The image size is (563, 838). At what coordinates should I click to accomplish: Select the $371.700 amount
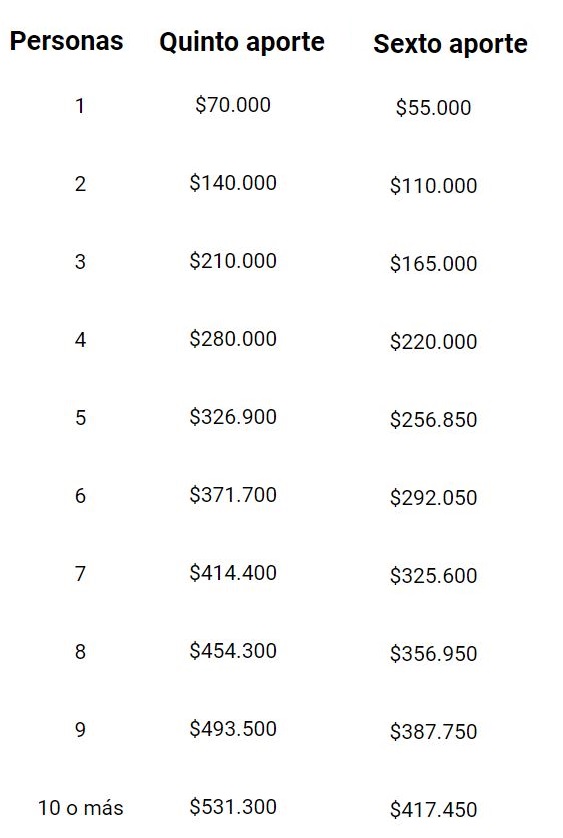tap(233, 495)
